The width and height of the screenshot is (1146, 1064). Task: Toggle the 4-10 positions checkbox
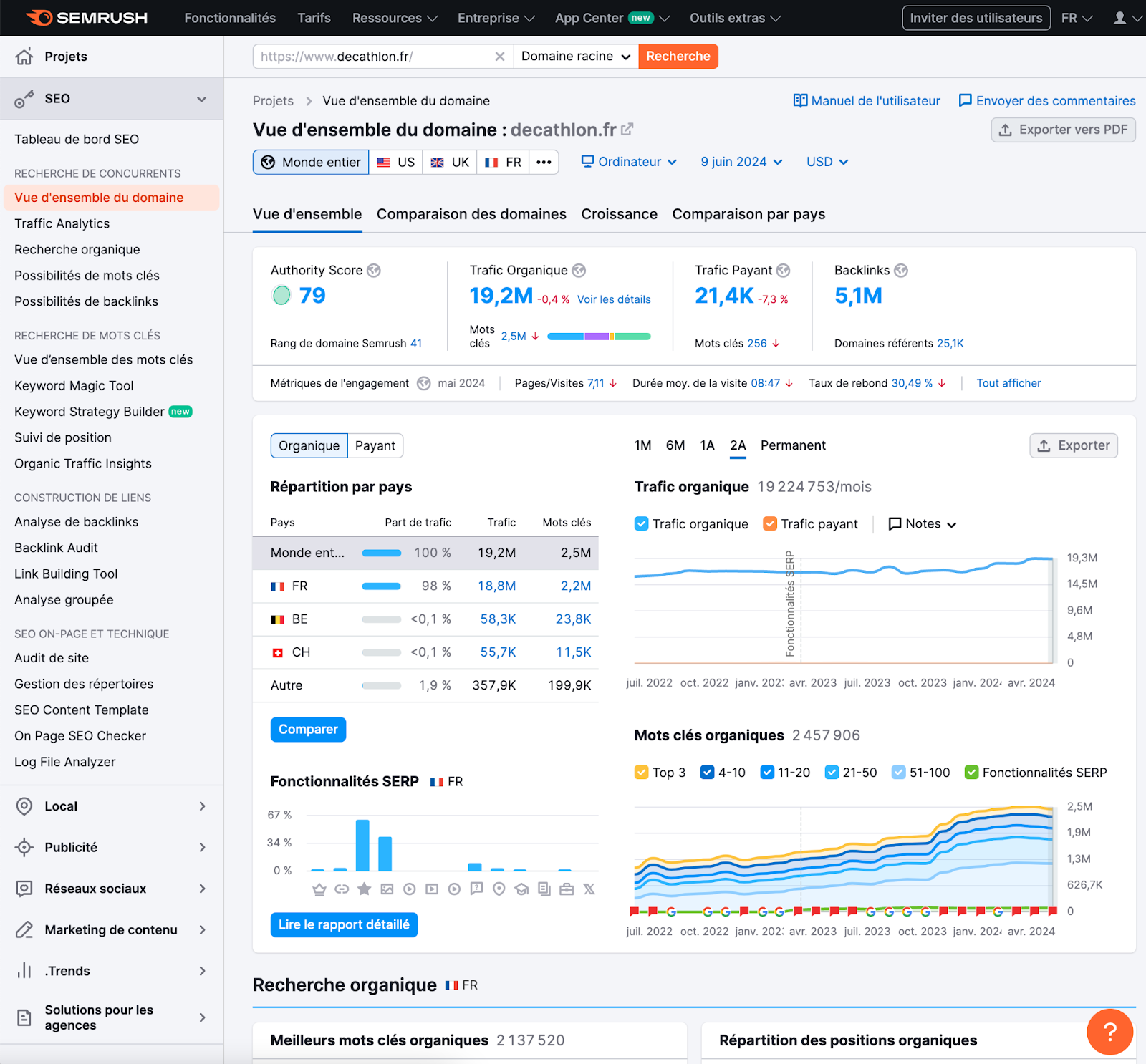pos(708,773)
